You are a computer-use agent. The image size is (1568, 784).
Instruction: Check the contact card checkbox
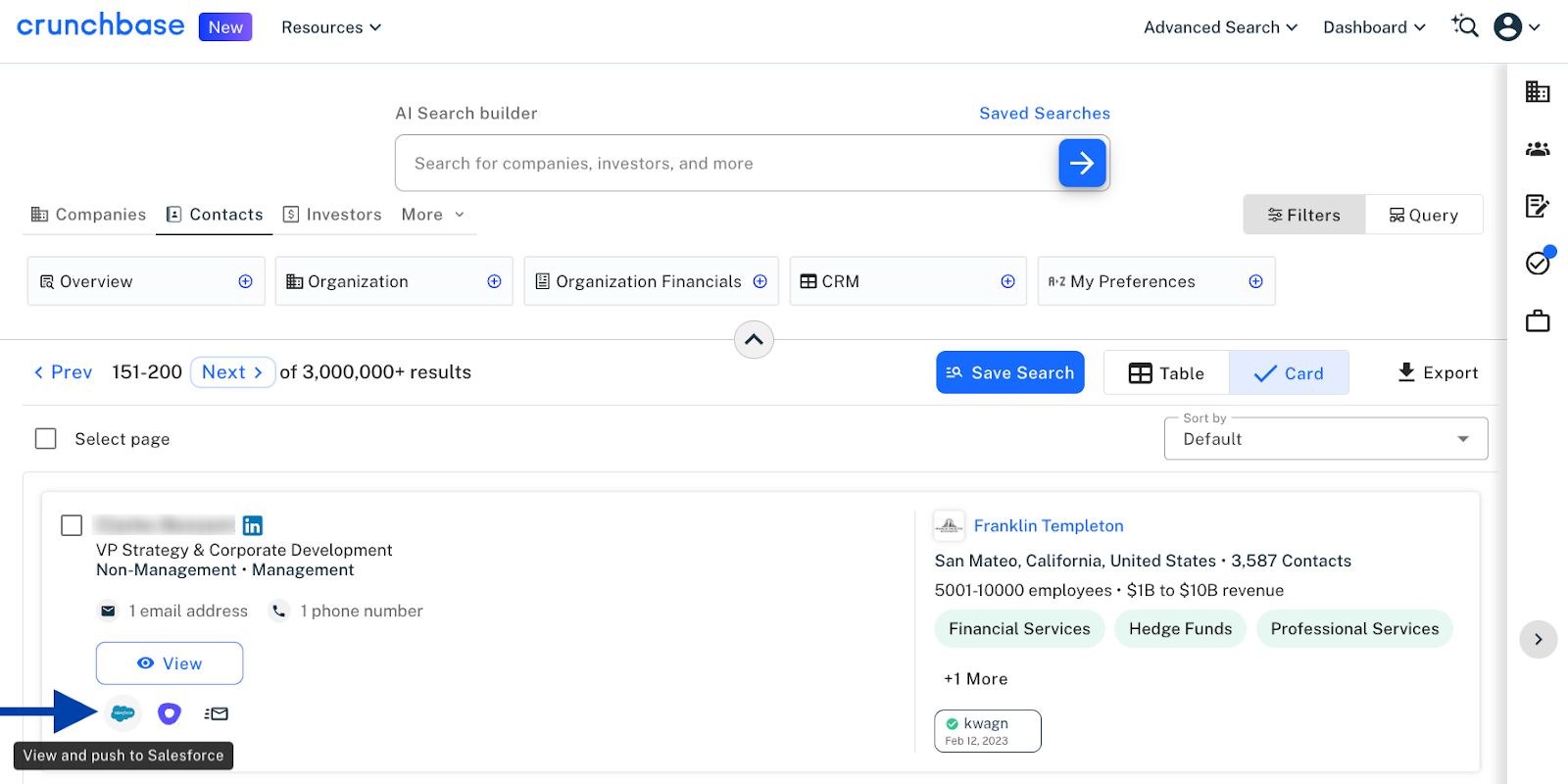pos(72,525)
